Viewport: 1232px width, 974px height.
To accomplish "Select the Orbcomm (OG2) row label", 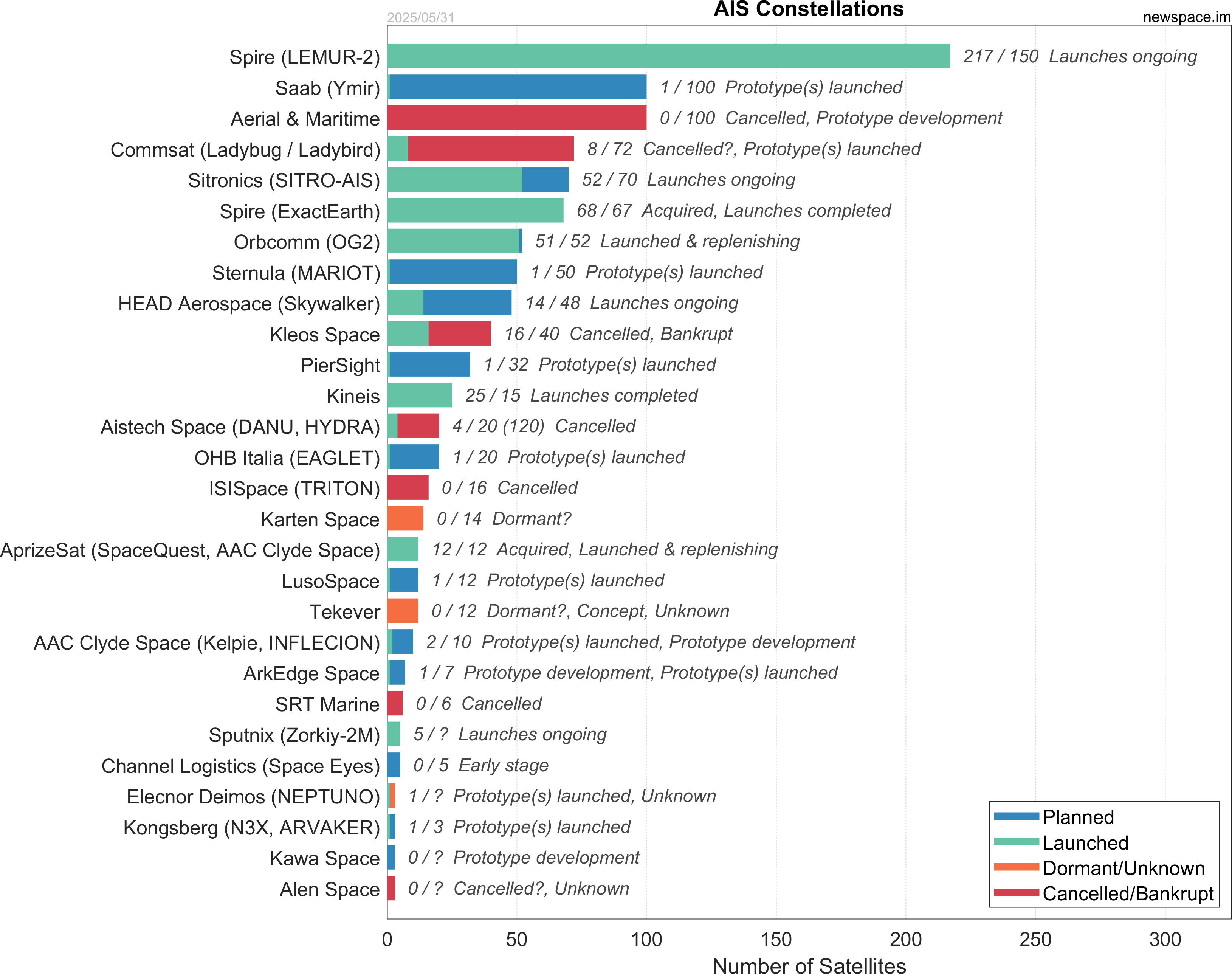I will point(307,242).
